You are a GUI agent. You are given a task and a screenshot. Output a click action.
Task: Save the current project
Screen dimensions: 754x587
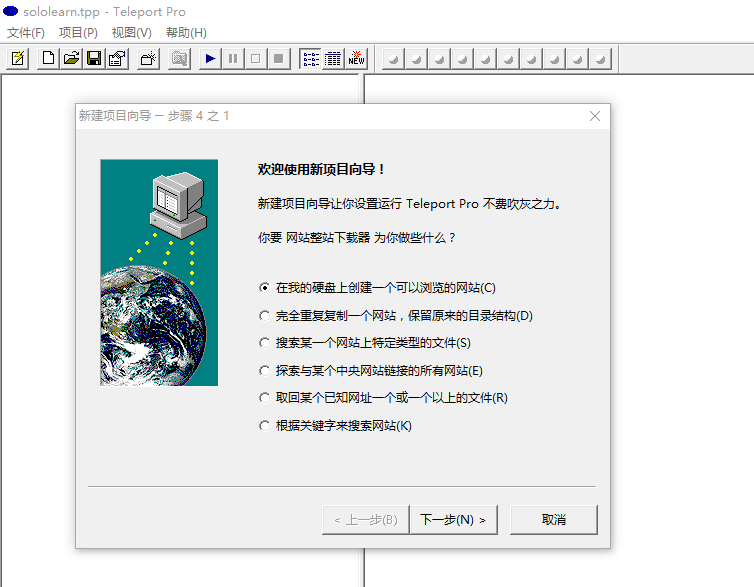point(94,59)
